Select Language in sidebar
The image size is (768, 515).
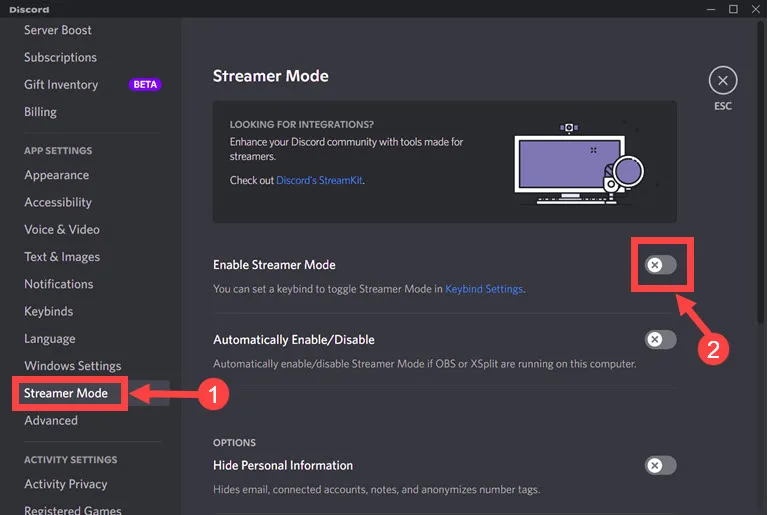pyautogui.click(x=50, y=339)
